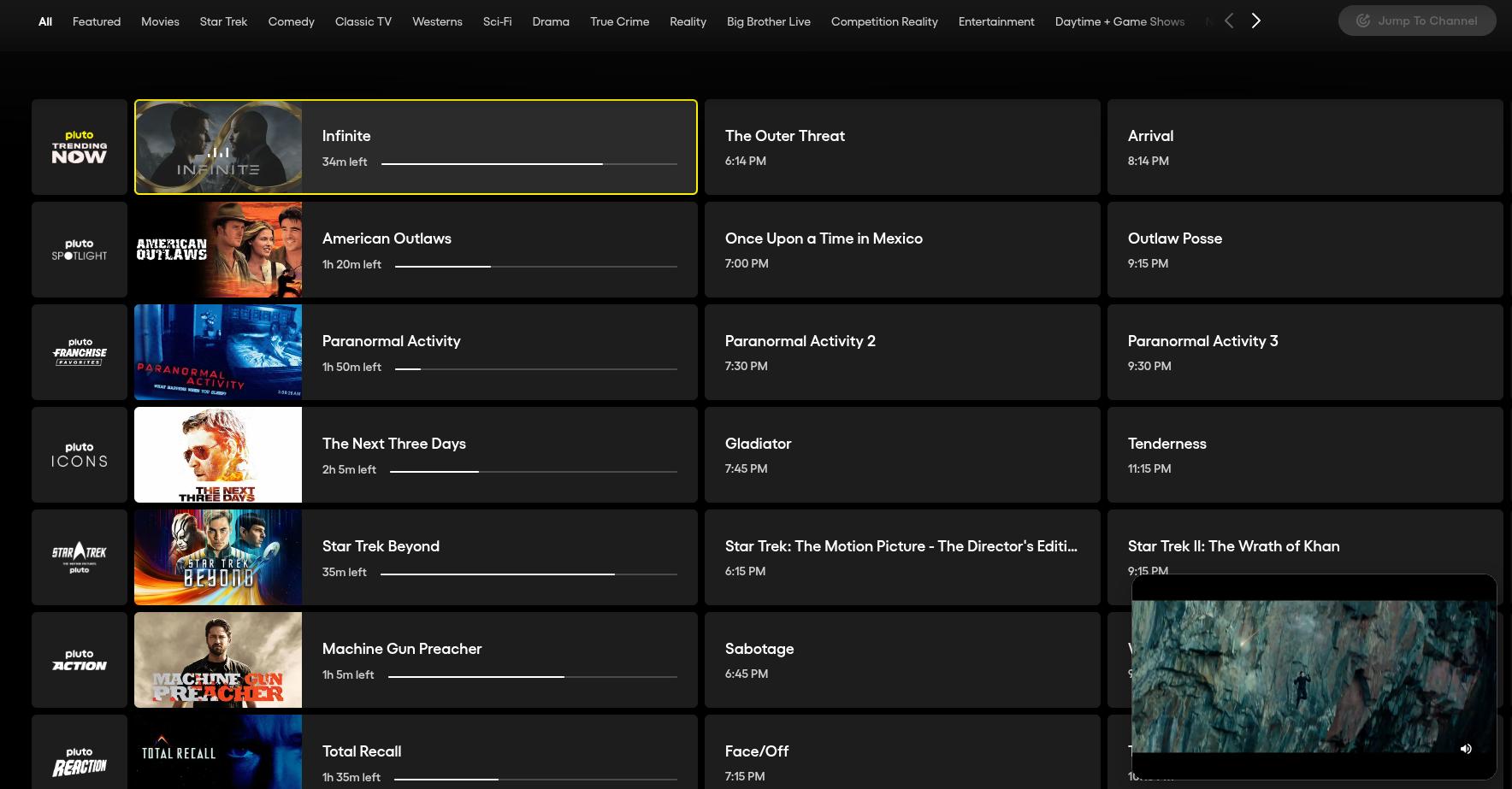
Task: Select the Competition Reality category tab
Action: 884,21
